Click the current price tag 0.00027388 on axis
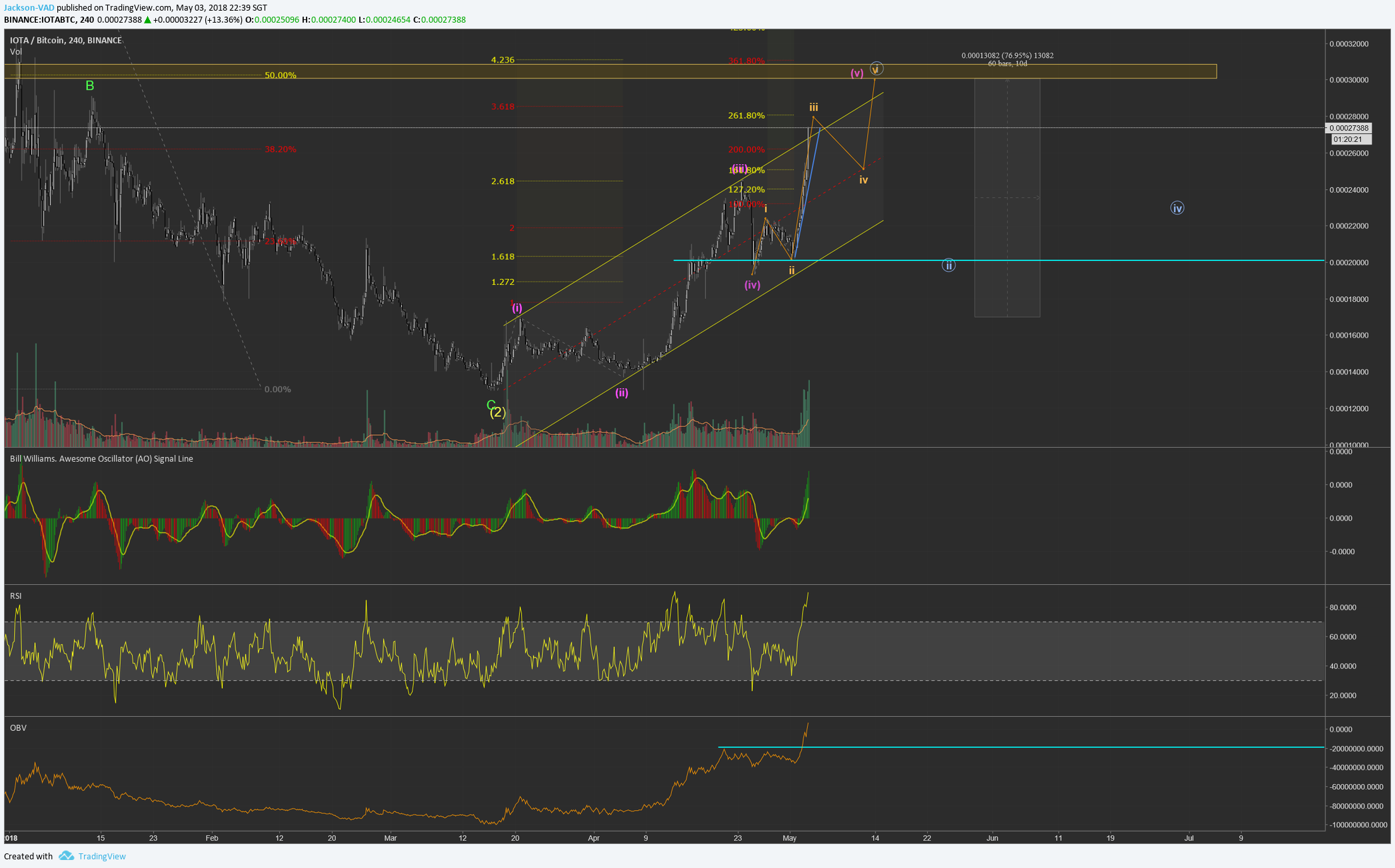This screenshot has width=1395, height=868. click(x=1348, y=128)
